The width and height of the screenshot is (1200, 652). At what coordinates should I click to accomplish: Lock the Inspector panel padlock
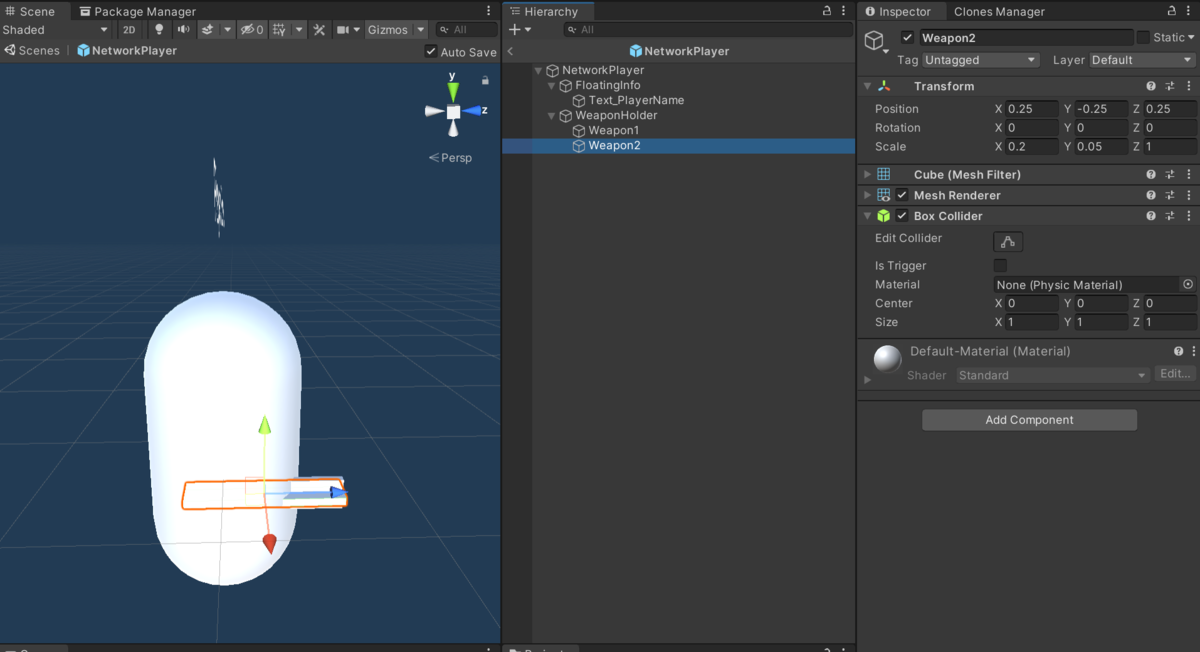1172,11
